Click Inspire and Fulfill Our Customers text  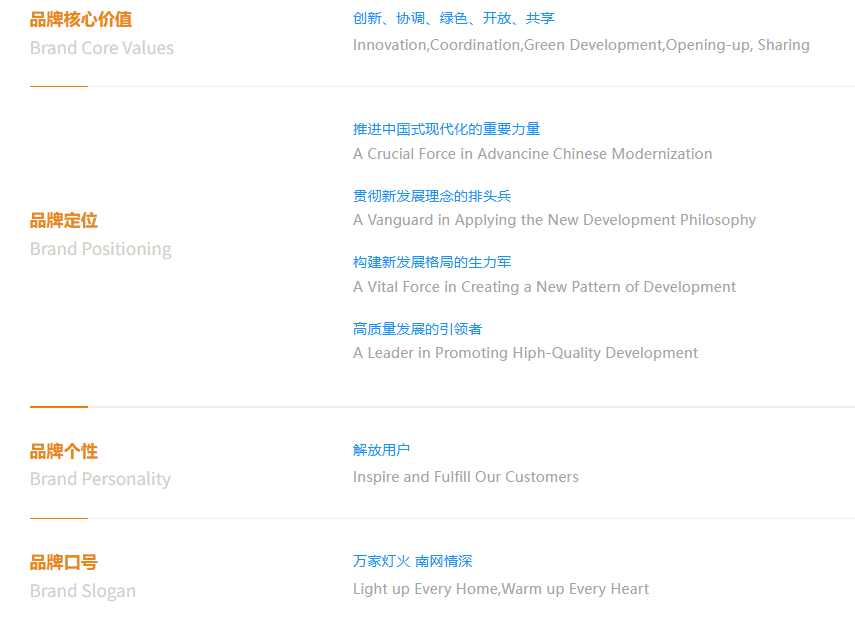point(465,477)
